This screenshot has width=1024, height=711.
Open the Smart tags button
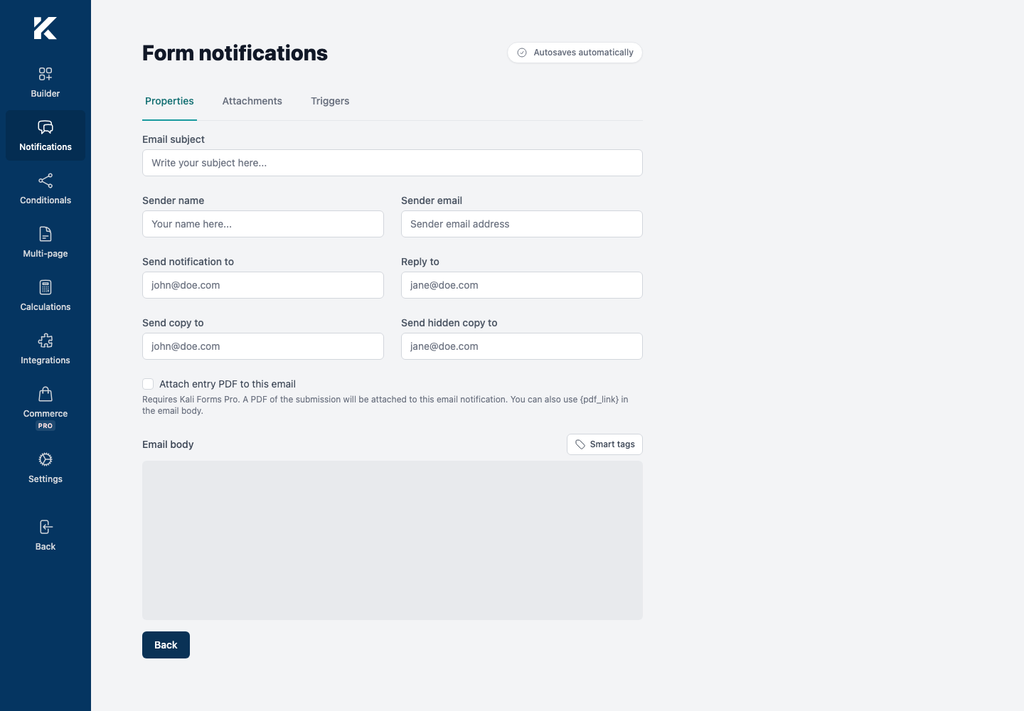tap(605, 444)
